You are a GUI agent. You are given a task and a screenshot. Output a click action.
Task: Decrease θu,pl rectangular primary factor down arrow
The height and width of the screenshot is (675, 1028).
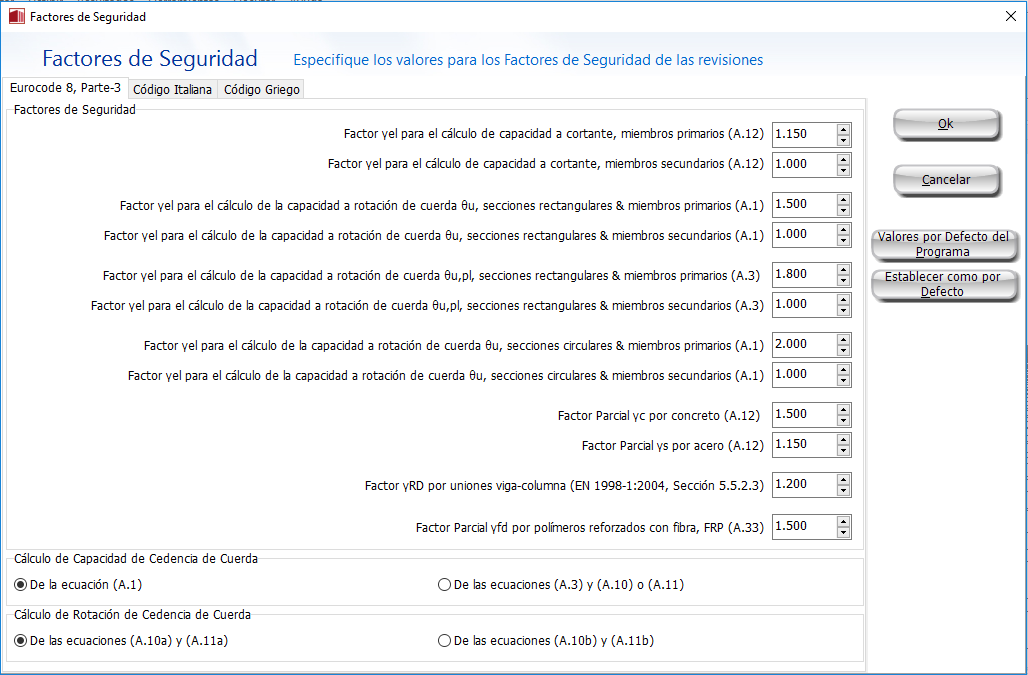coord(844,280)
